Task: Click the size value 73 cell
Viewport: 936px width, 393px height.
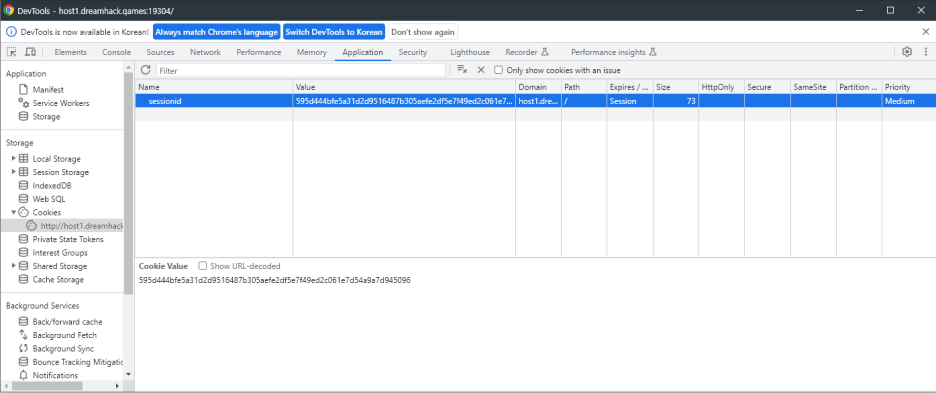Action: tap(676, 101)
